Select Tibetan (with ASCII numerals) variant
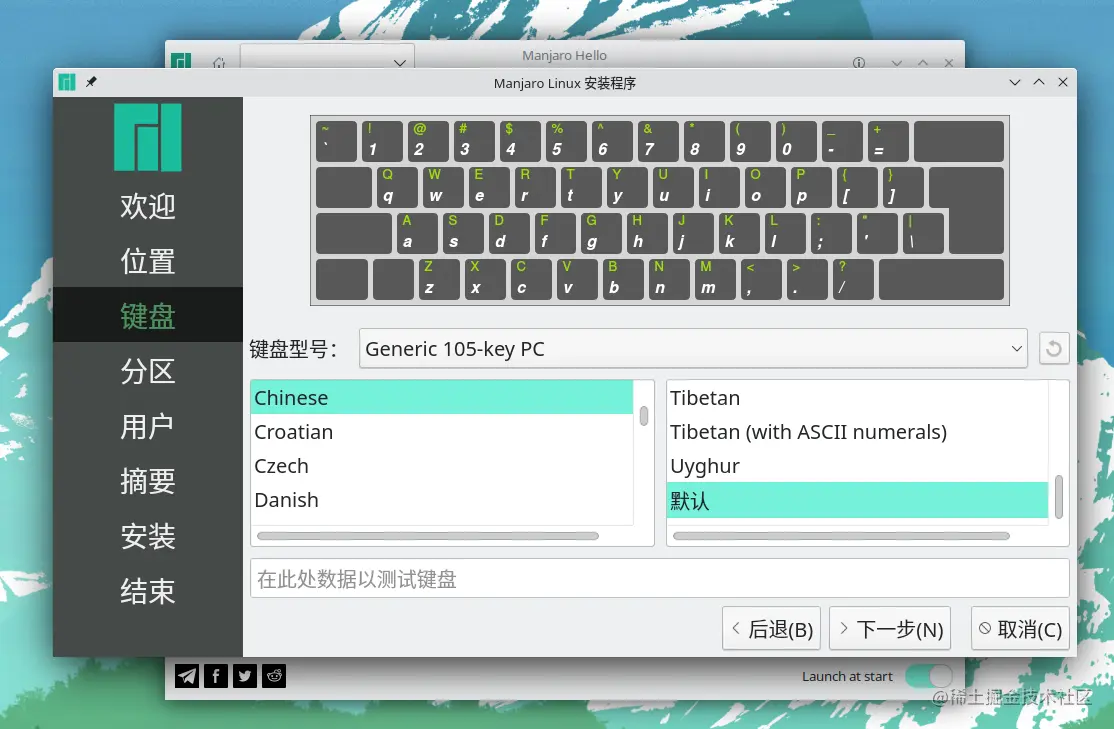The height and width of the screenshot is (729, 1114). pos(858,431)
